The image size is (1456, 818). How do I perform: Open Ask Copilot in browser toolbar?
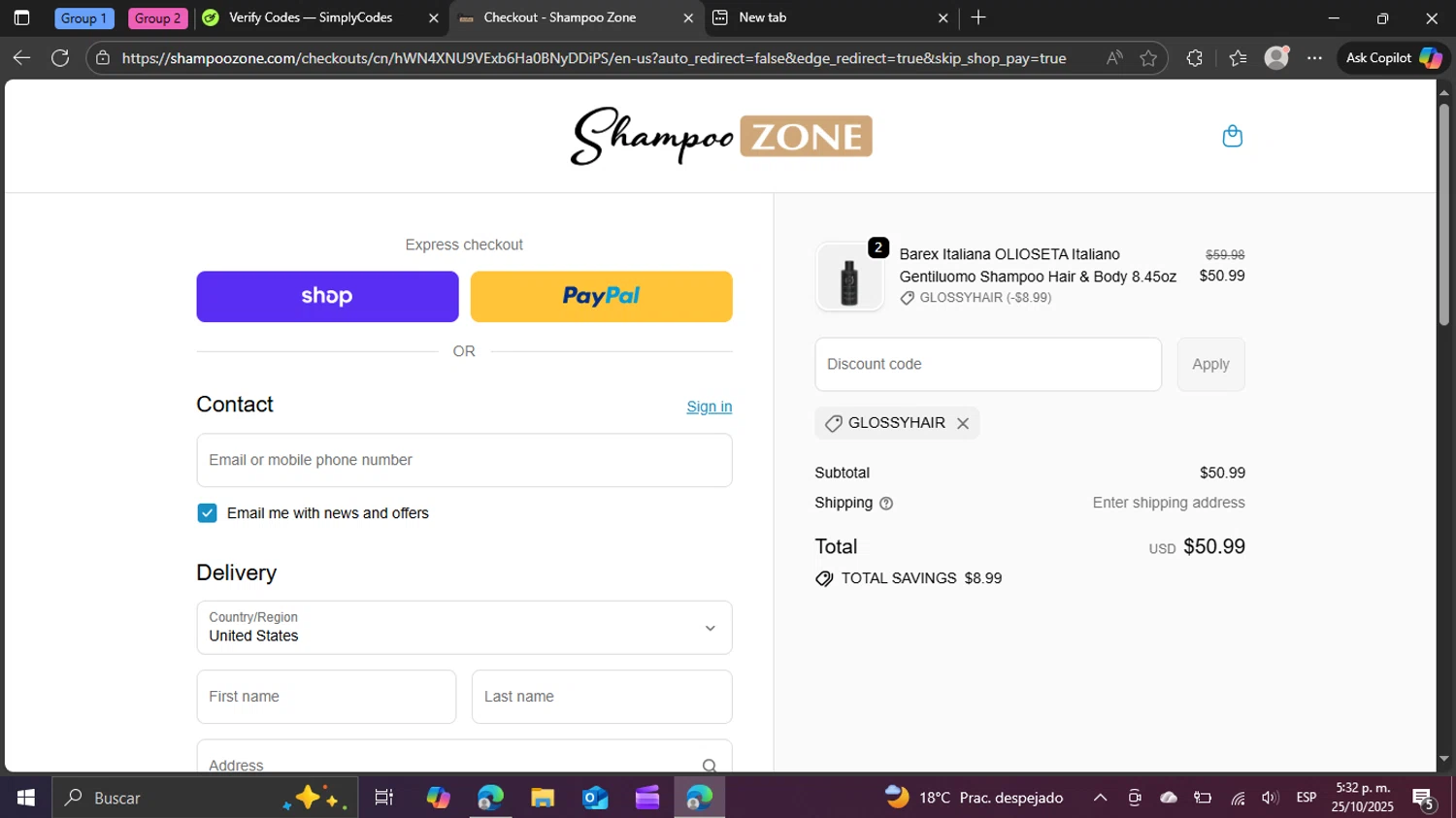[x=1393, y=58]
